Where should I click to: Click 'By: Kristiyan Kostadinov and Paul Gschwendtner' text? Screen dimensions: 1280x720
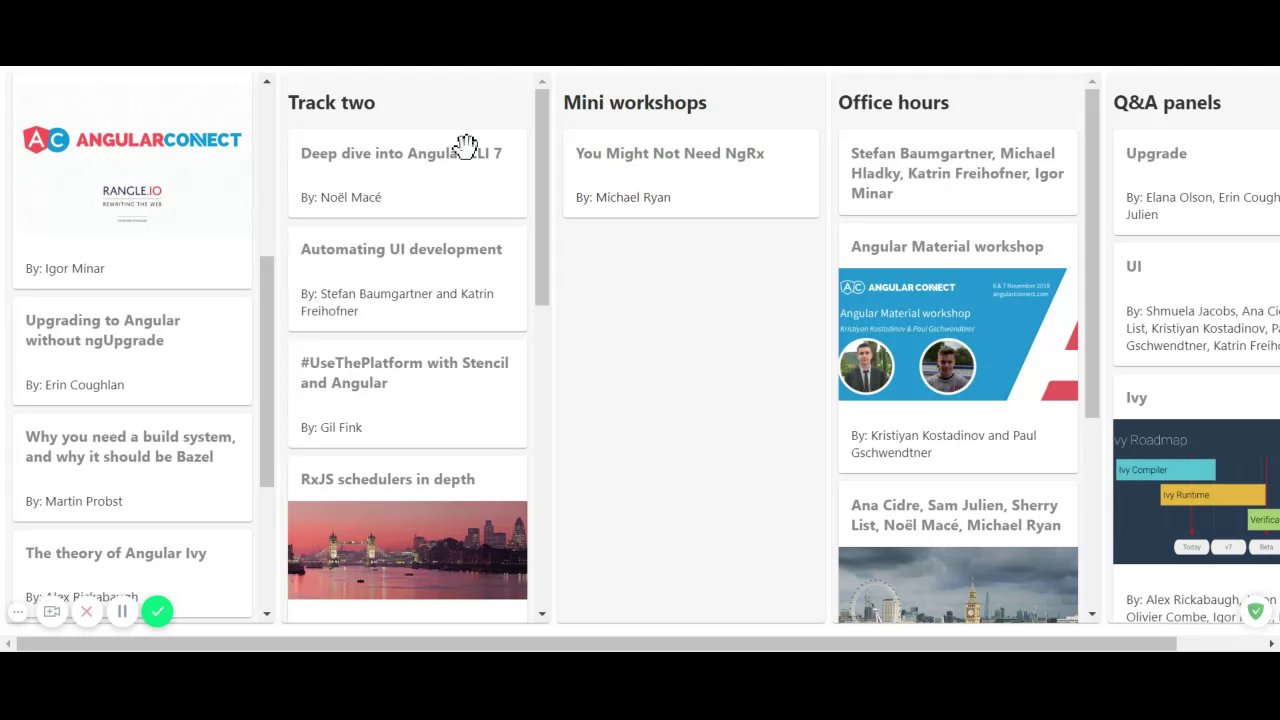(x=943, y=444)
